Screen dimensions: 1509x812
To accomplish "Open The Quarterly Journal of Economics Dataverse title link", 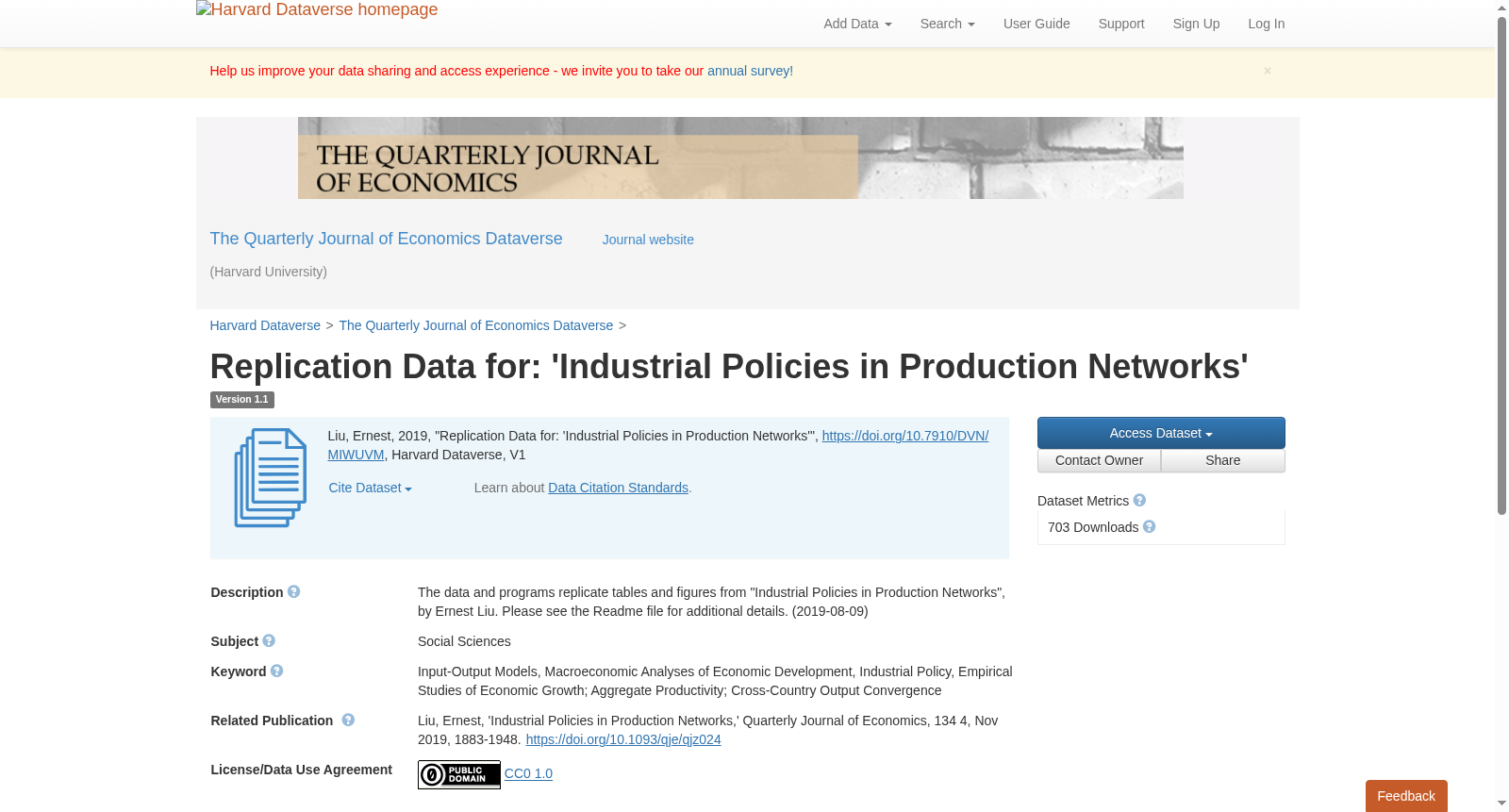I will pyautogui.click(x=386, y=239).
